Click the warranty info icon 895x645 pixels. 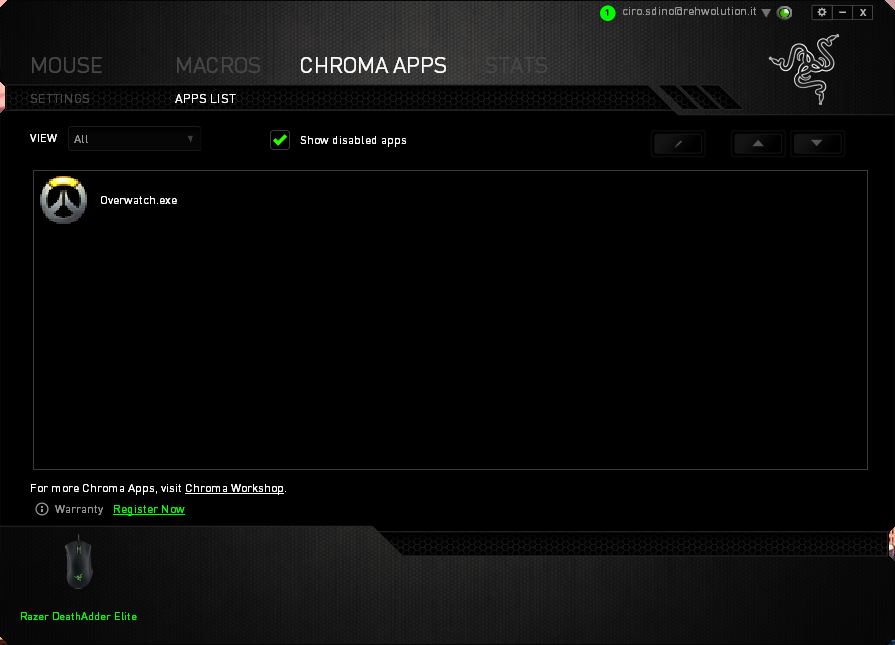point(42,509)
